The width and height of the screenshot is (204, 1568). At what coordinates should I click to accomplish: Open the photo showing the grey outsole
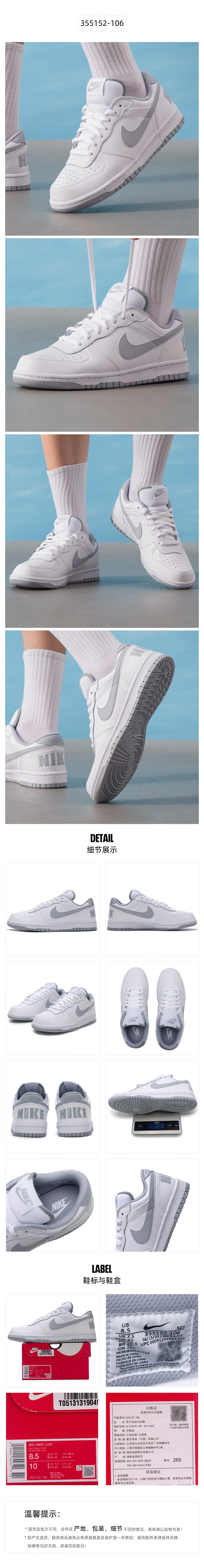102,727
